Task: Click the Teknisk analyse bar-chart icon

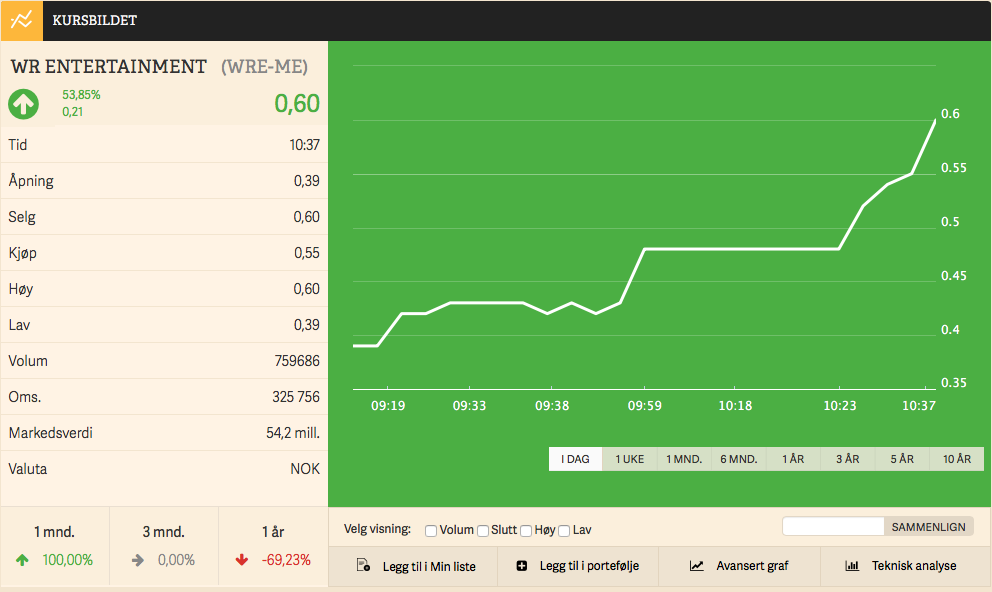Action: pos(852,566)
